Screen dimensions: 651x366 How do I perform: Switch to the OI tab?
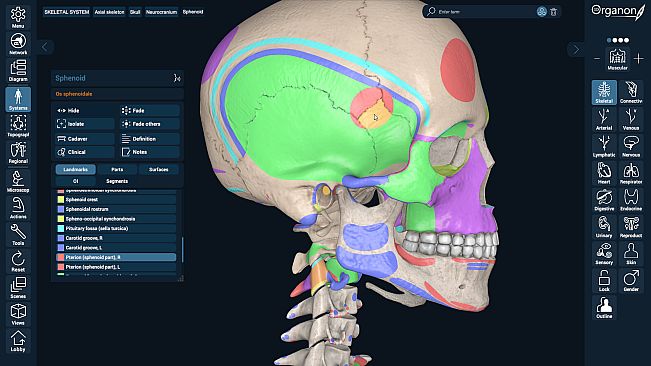tap(76, 181)
